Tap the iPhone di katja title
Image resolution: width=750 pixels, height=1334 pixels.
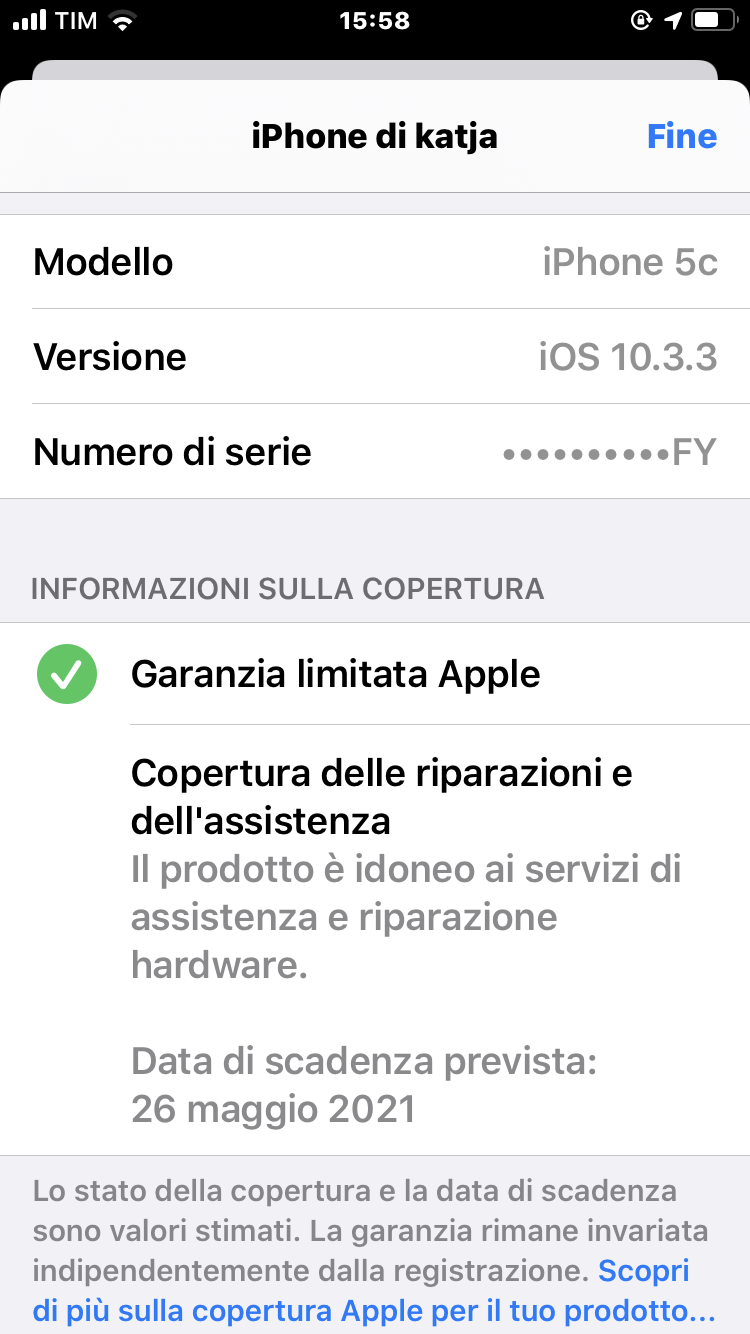click(374, 136)
